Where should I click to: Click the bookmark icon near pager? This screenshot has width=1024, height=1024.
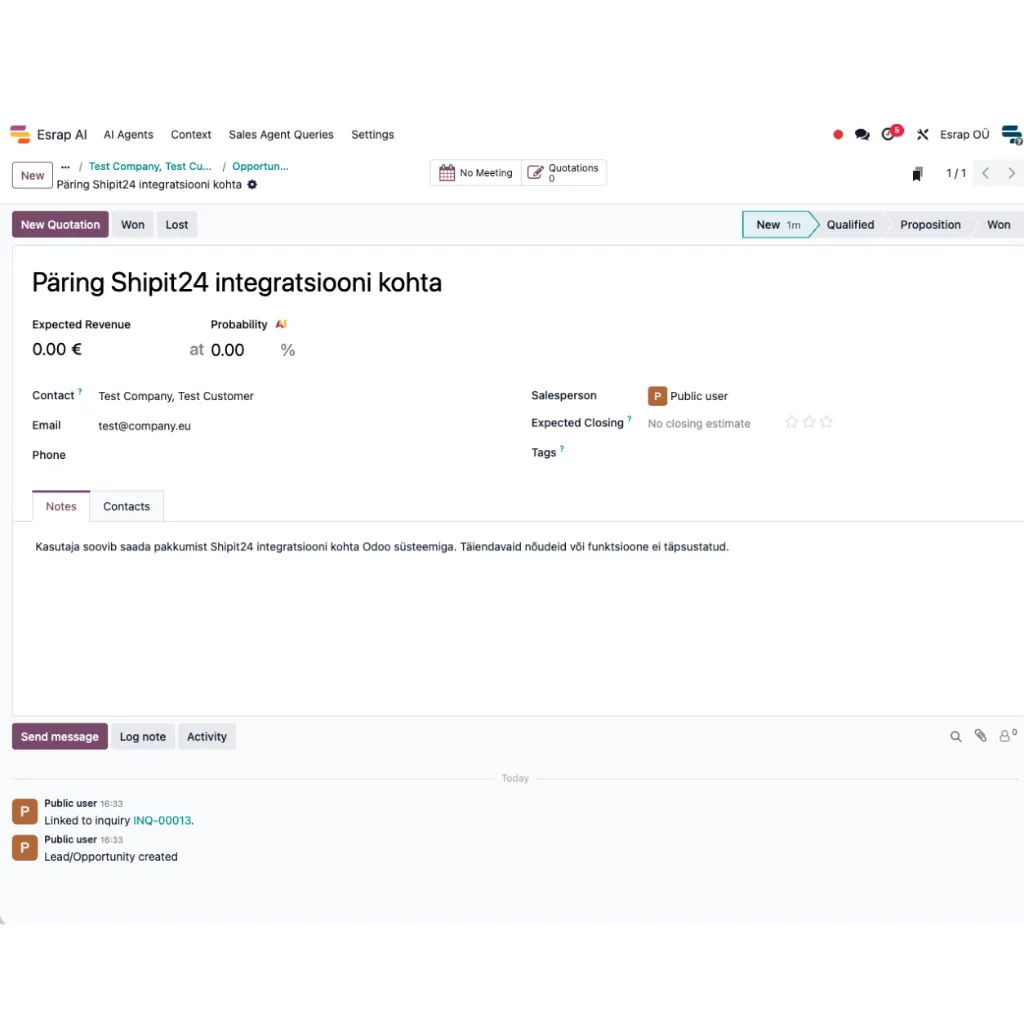pyautogui.click(x=918, y=174)
